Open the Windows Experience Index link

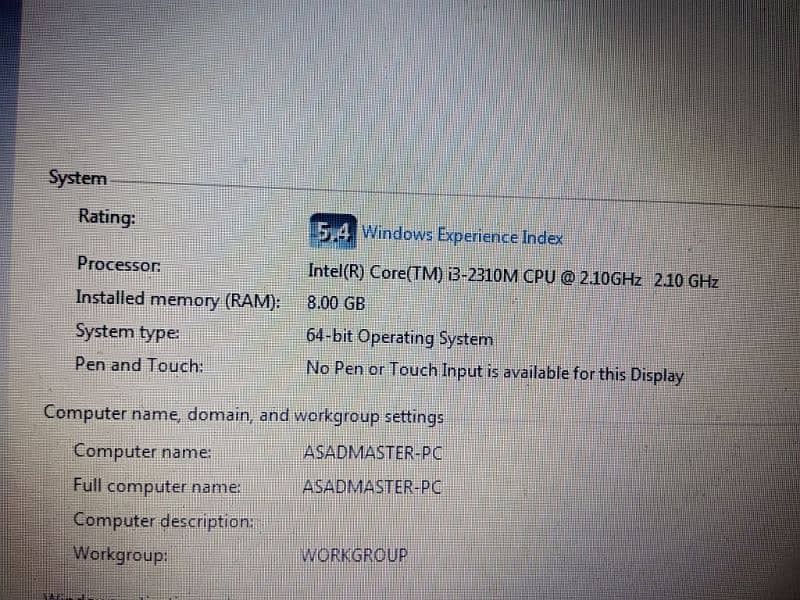click(462, 236)
